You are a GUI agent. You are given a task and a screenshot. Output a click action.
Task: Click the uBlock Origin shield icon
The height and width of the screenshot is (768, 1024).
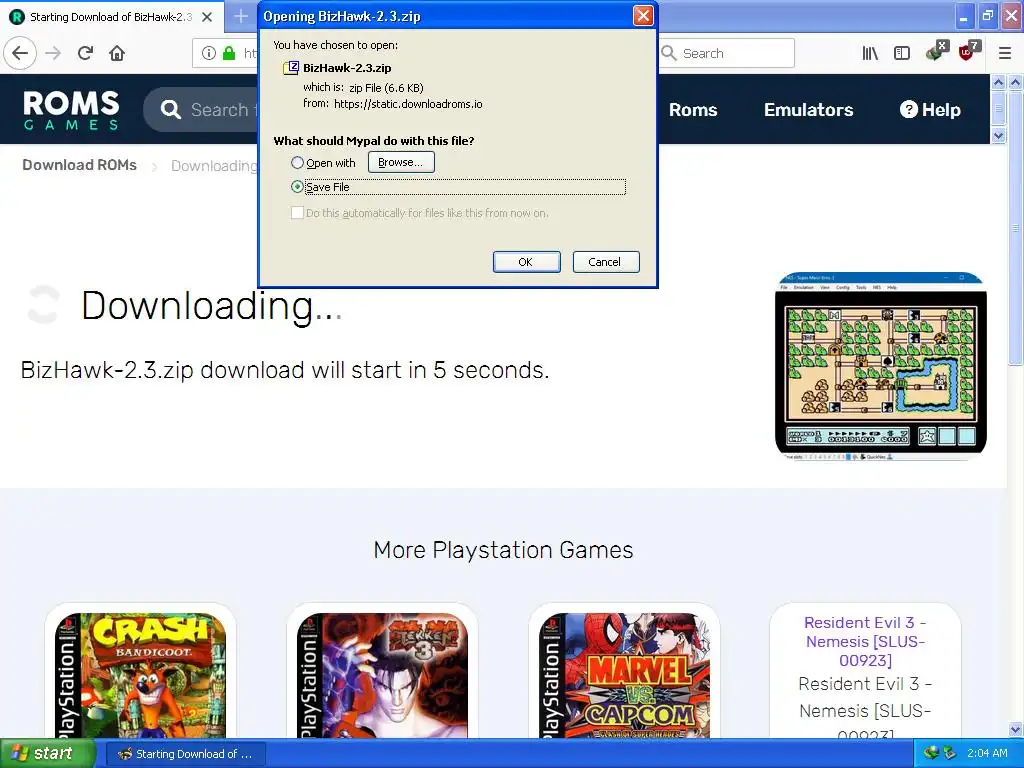[x=967, y=52]
